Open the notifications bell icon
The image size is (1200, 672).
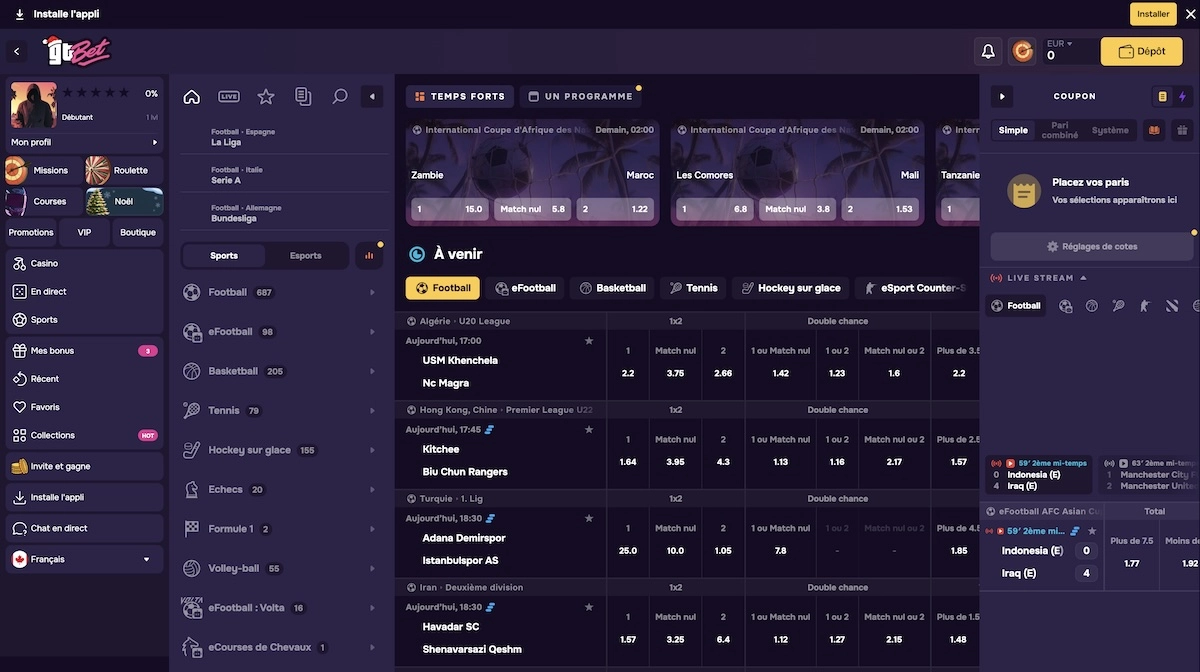986,48
